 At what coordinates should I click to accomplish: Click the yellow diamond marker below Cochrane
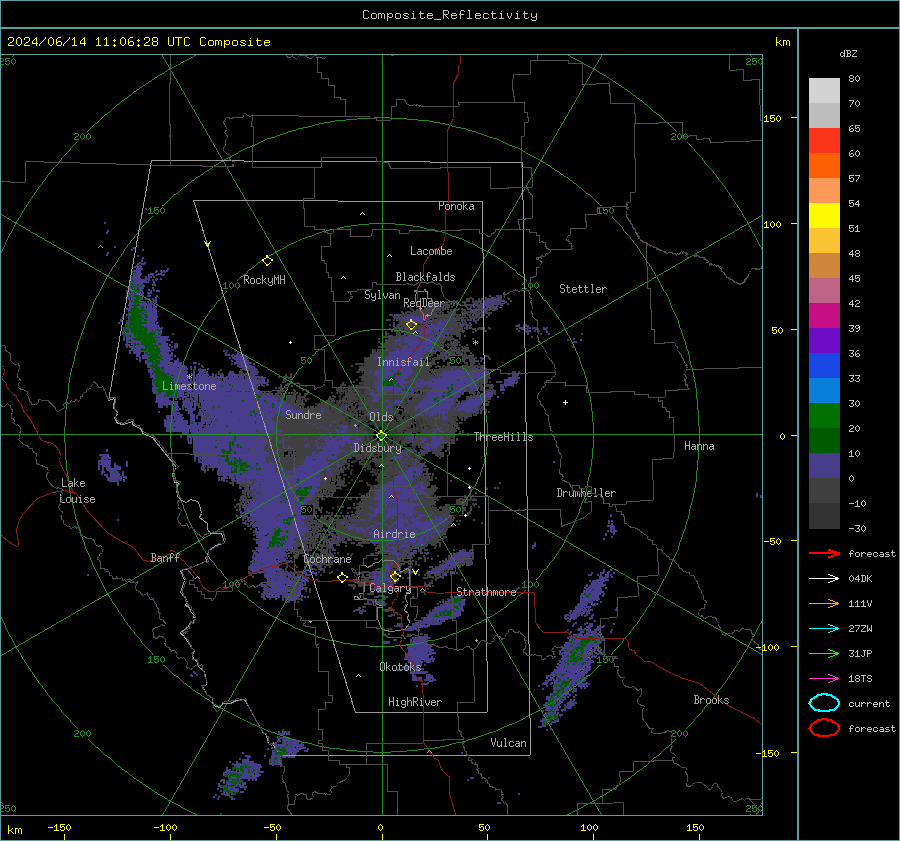coord(343,578)
